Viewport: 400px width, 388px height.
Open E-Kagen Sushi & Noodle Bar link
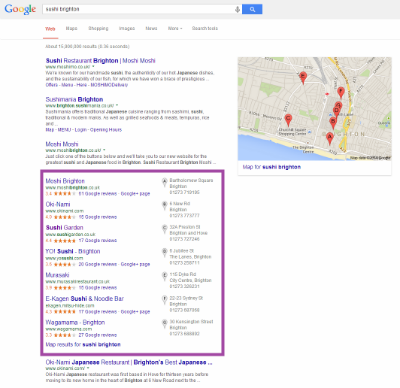85,299
